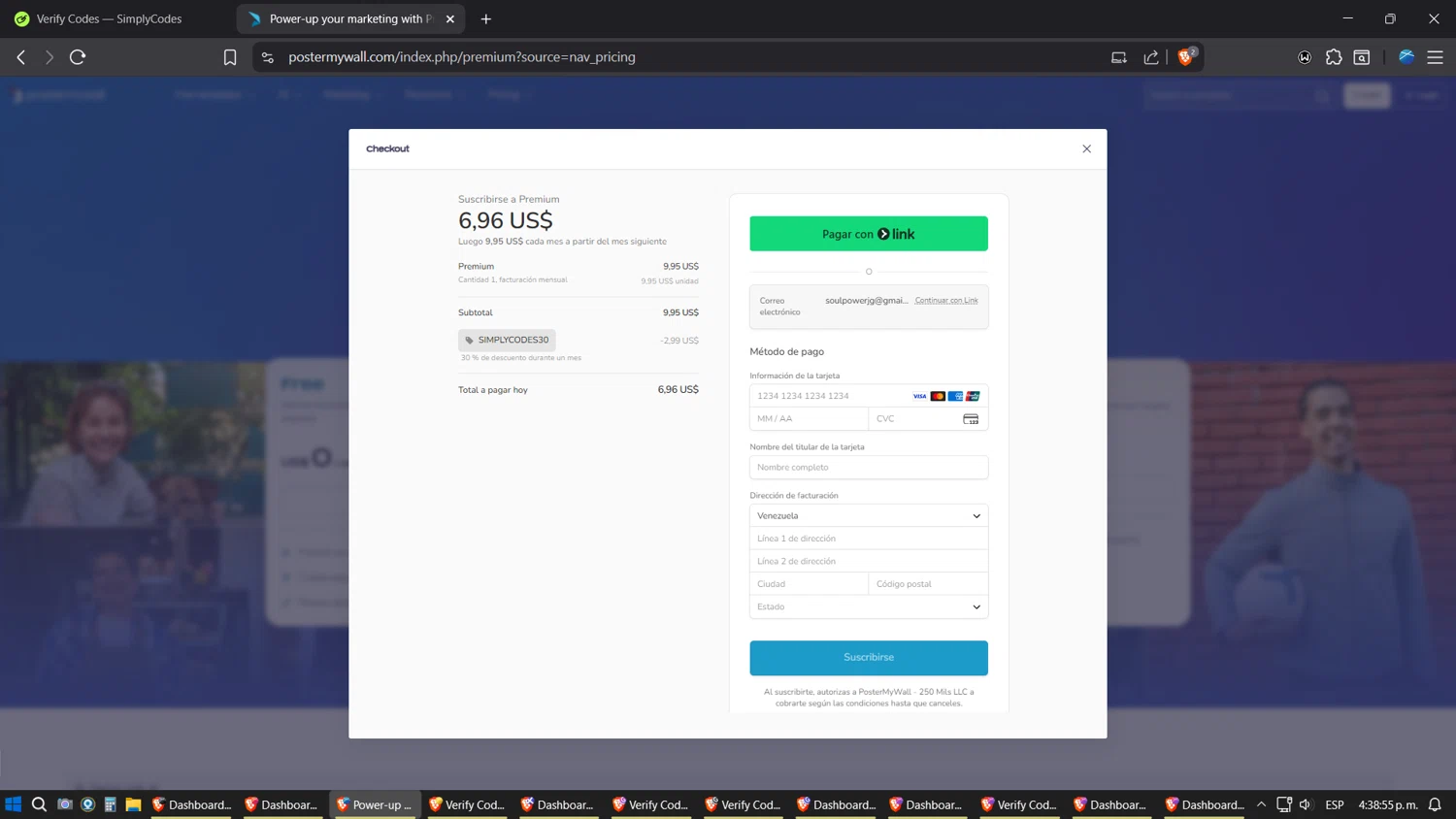This screenshot has height=819, width=1456.
Task: Open a new browser tab
Action: pos(486,18)
